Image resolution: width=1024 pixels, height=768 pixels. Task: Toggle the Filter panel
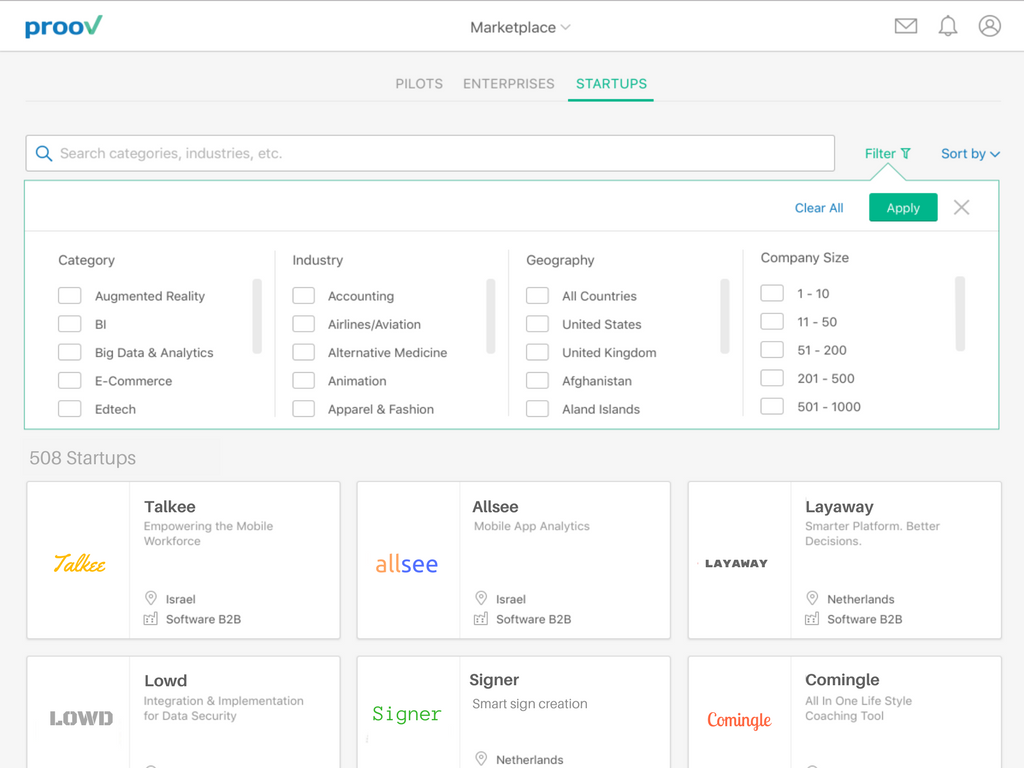887,153
